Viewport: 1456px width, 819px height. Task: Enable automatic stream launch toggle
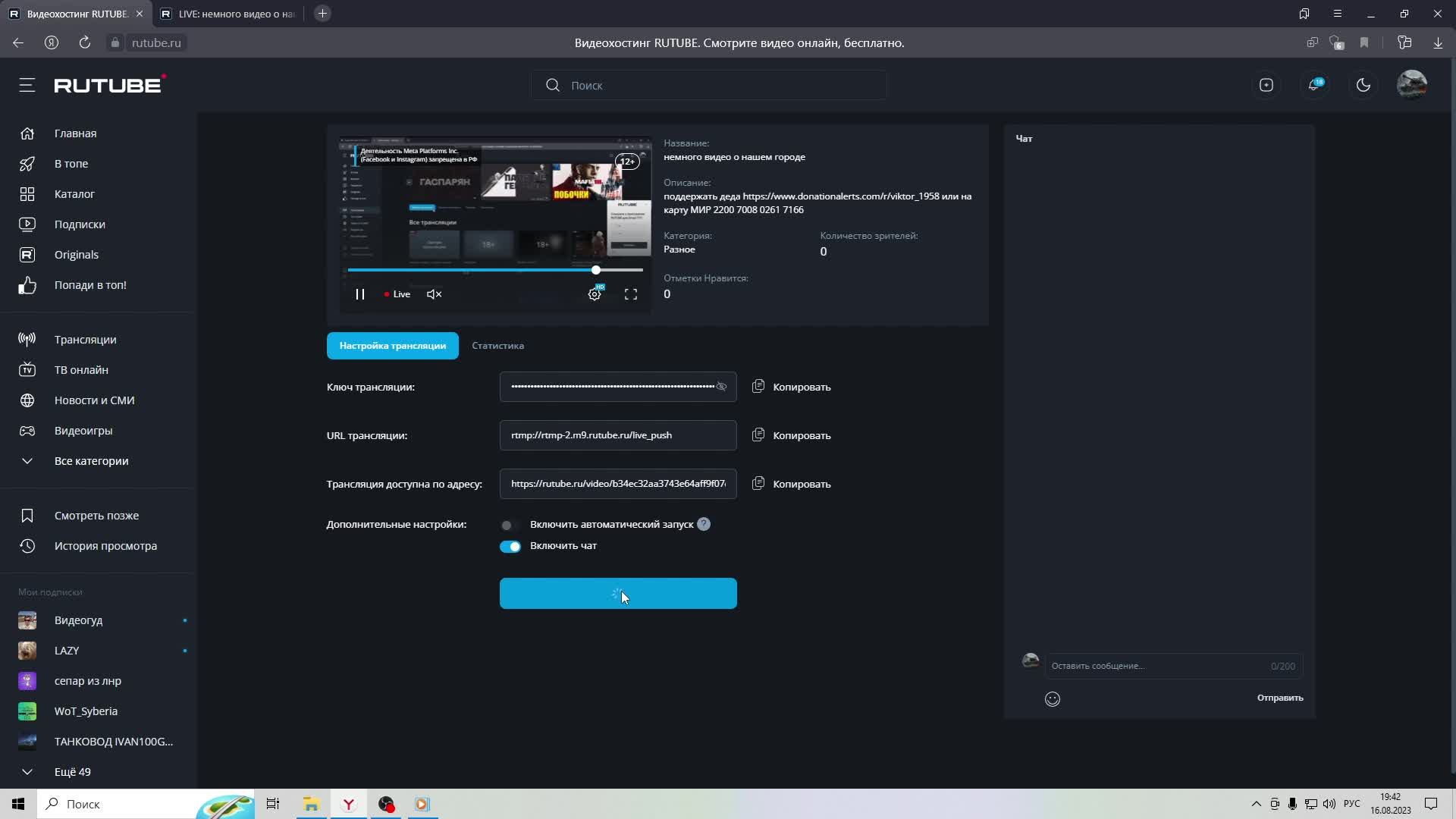click(510, 525)
